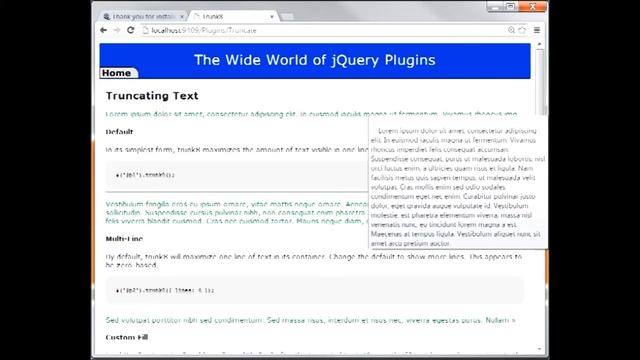The height and width of the screenshot is (360, 640).
Task: Click 'The Wide World of jQuery Plugins' header
Action: [315, 60]
